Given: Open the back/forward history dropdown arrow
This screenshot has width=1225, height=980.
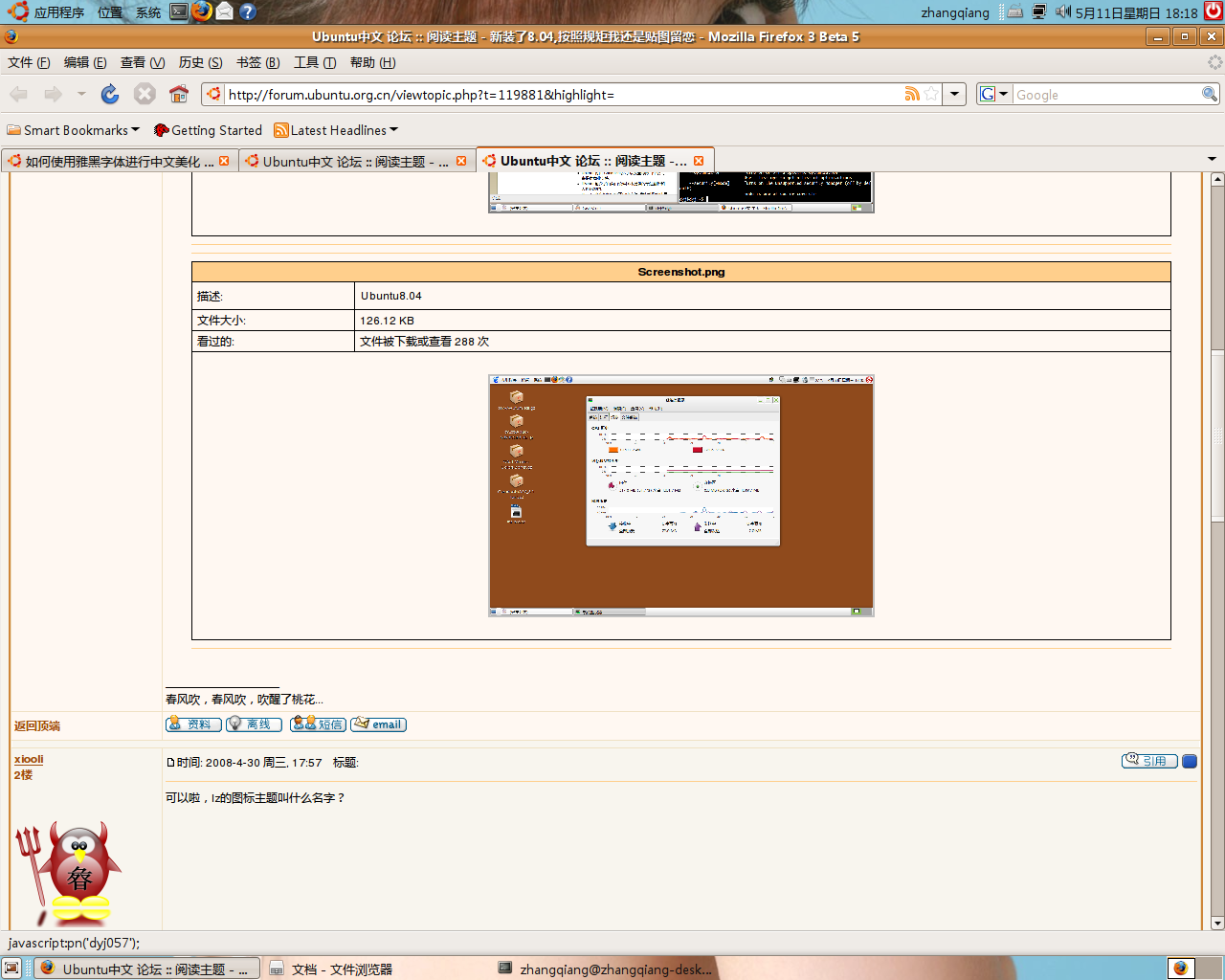Looking at the screenshot, I should (x=81, y=94).
